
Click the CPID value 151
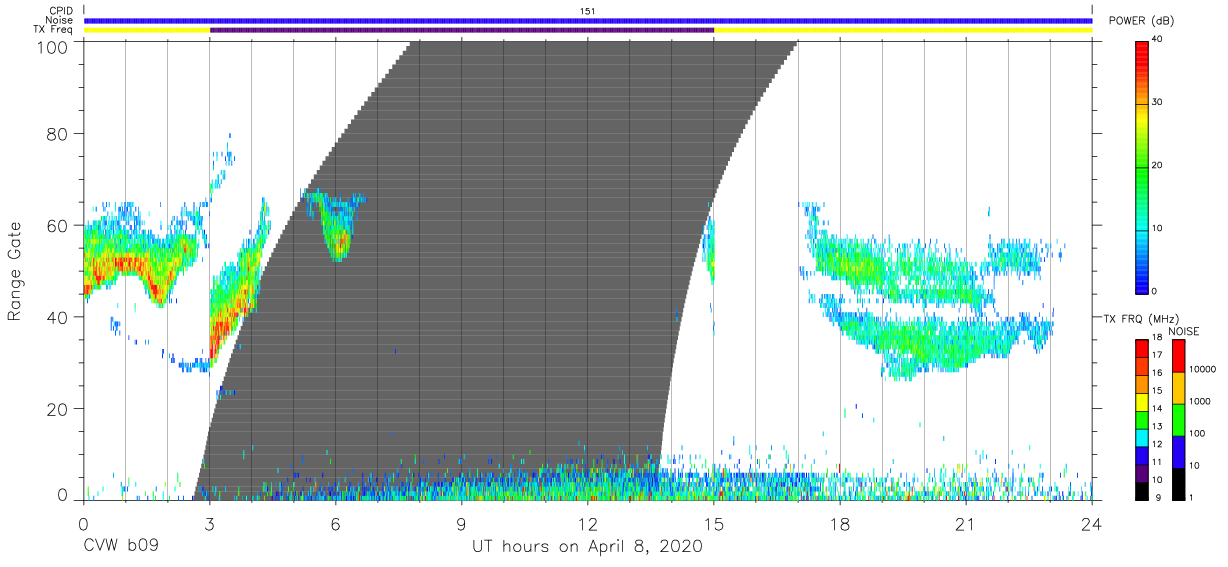coord(588,10)
